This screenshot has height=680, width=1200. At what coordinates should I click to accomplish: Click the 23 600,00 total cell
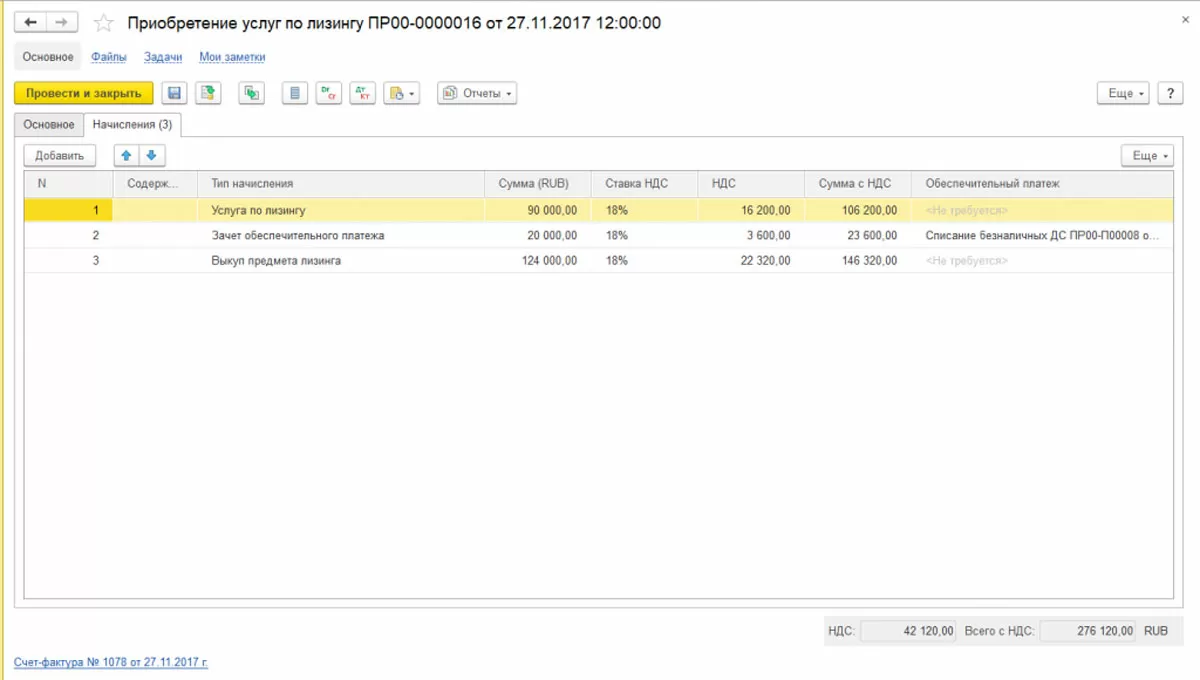858,235
